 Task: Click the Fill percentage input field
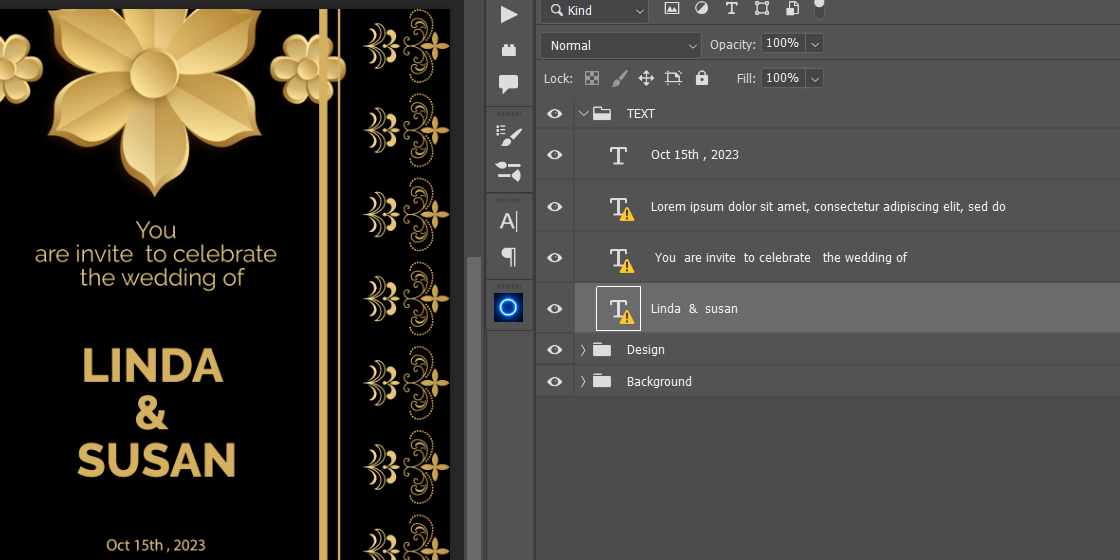coord(782,78)
